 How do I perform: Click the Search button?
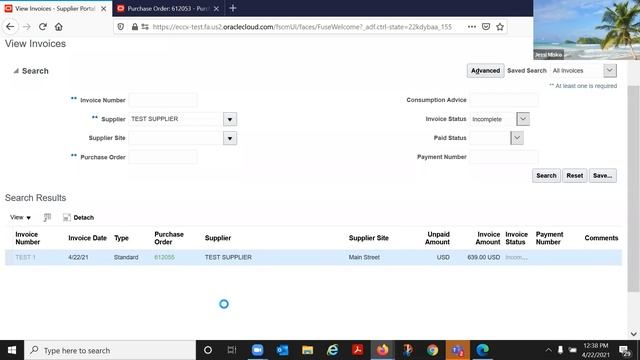pos(546,176)
